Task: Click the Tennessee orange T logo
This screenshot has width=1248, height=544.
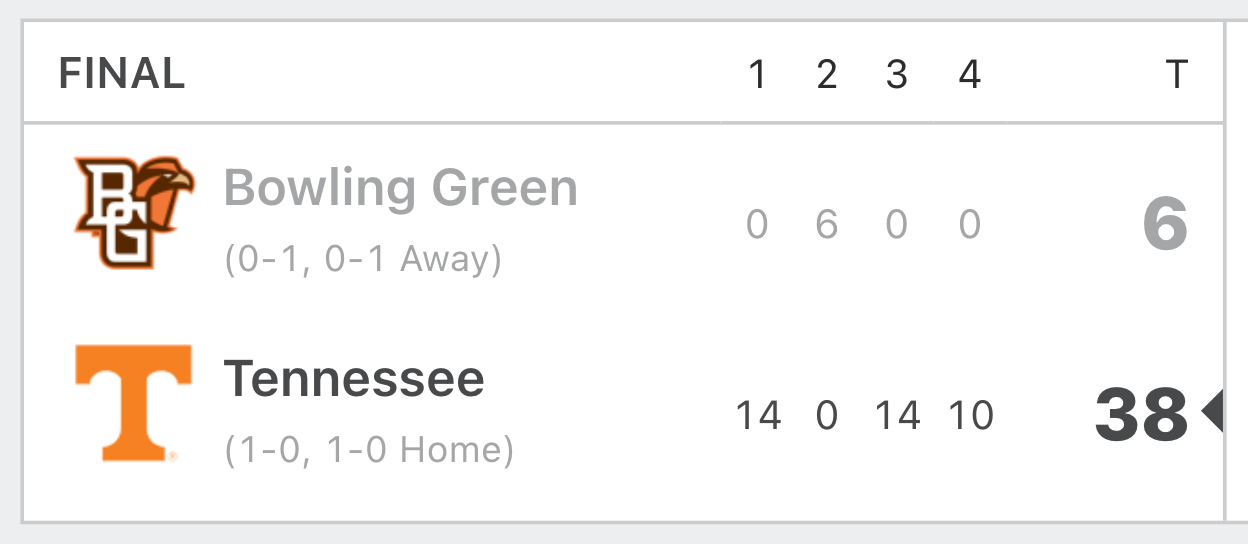Action: coord(133,404)
